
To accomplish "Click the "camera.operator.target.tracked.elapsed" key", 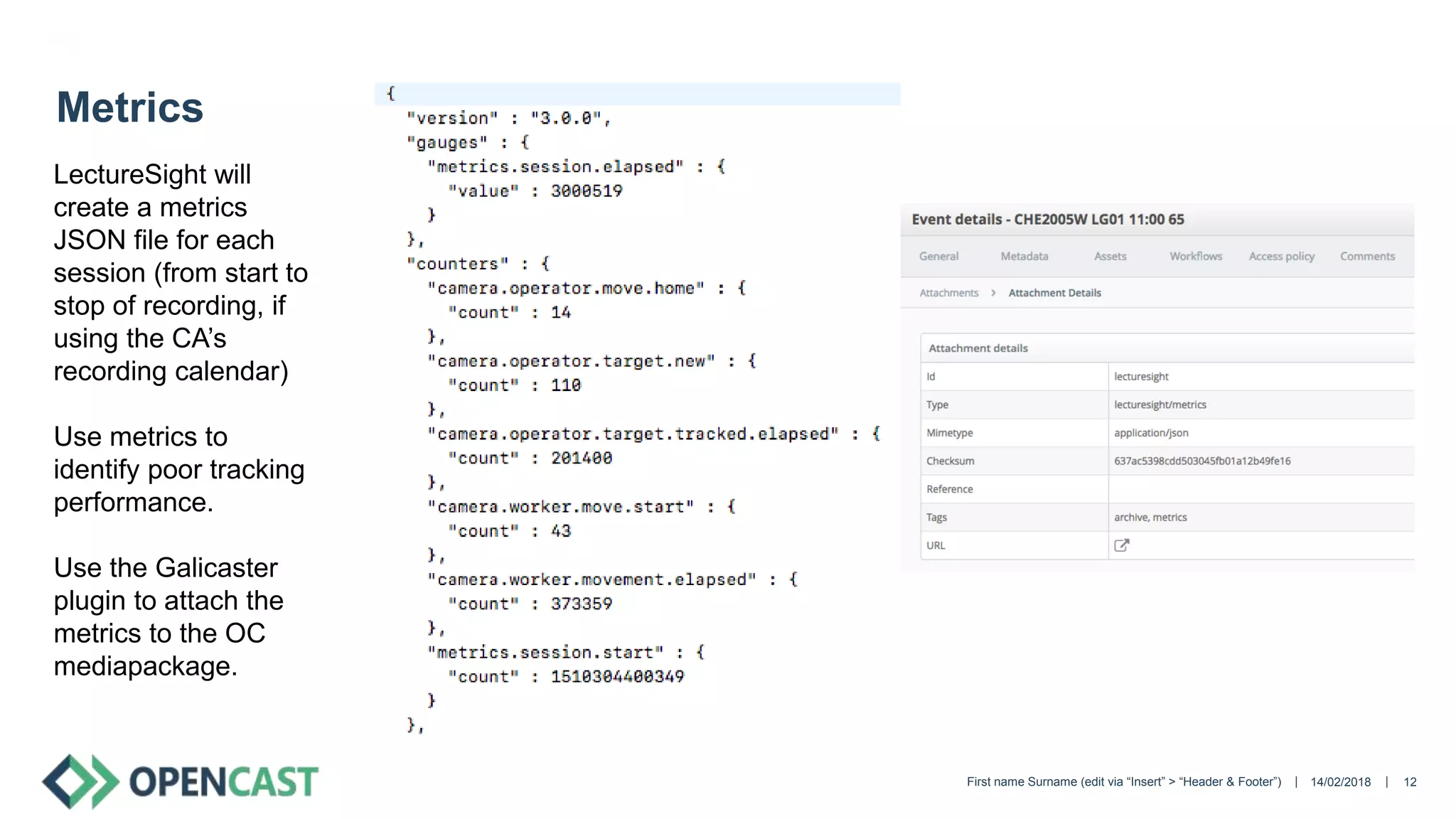I will click(632, 434).
